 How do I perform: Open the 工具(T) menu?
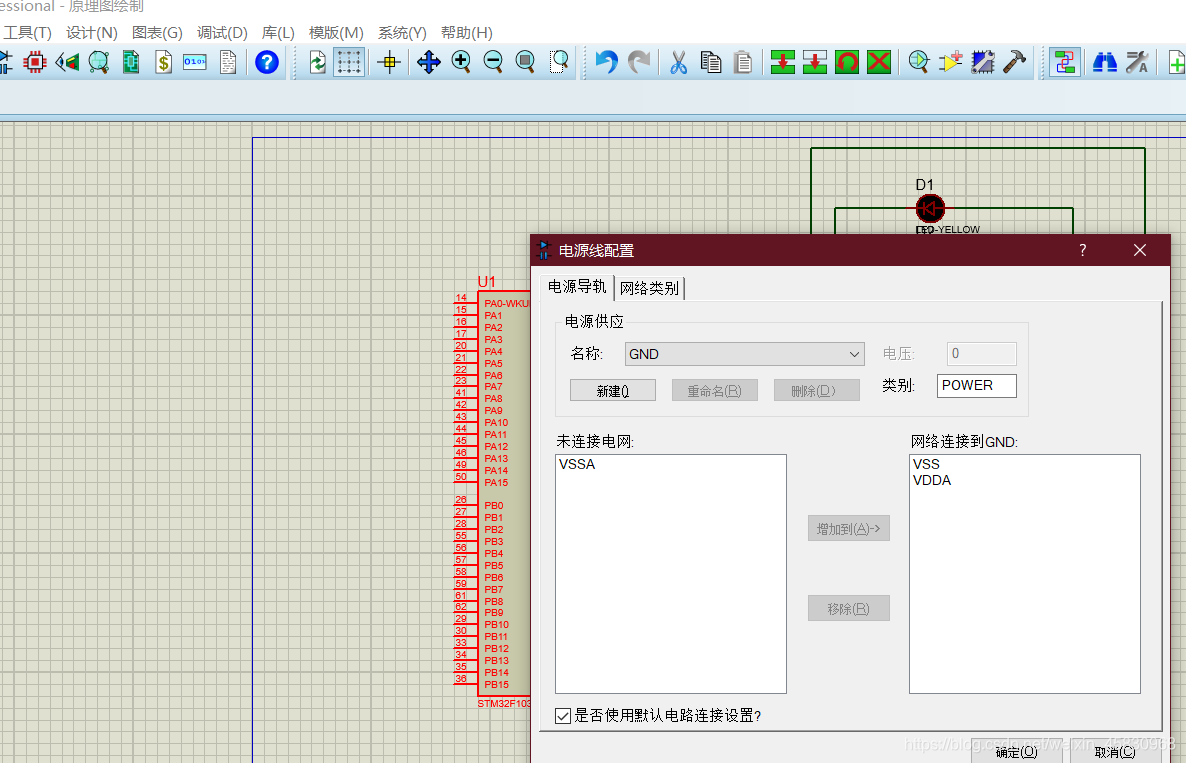point(27,33)
